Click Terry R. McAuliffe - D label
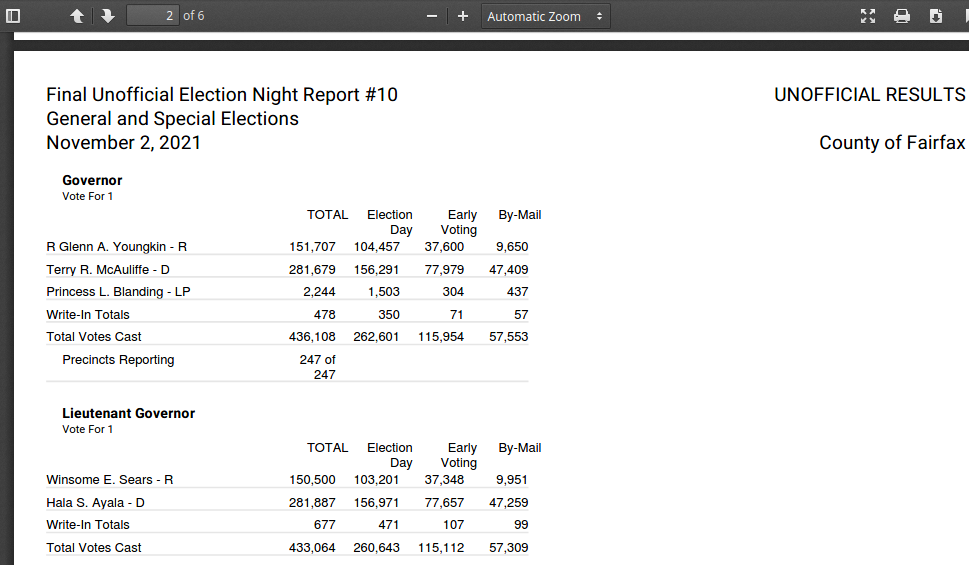 tap(108, 270)
